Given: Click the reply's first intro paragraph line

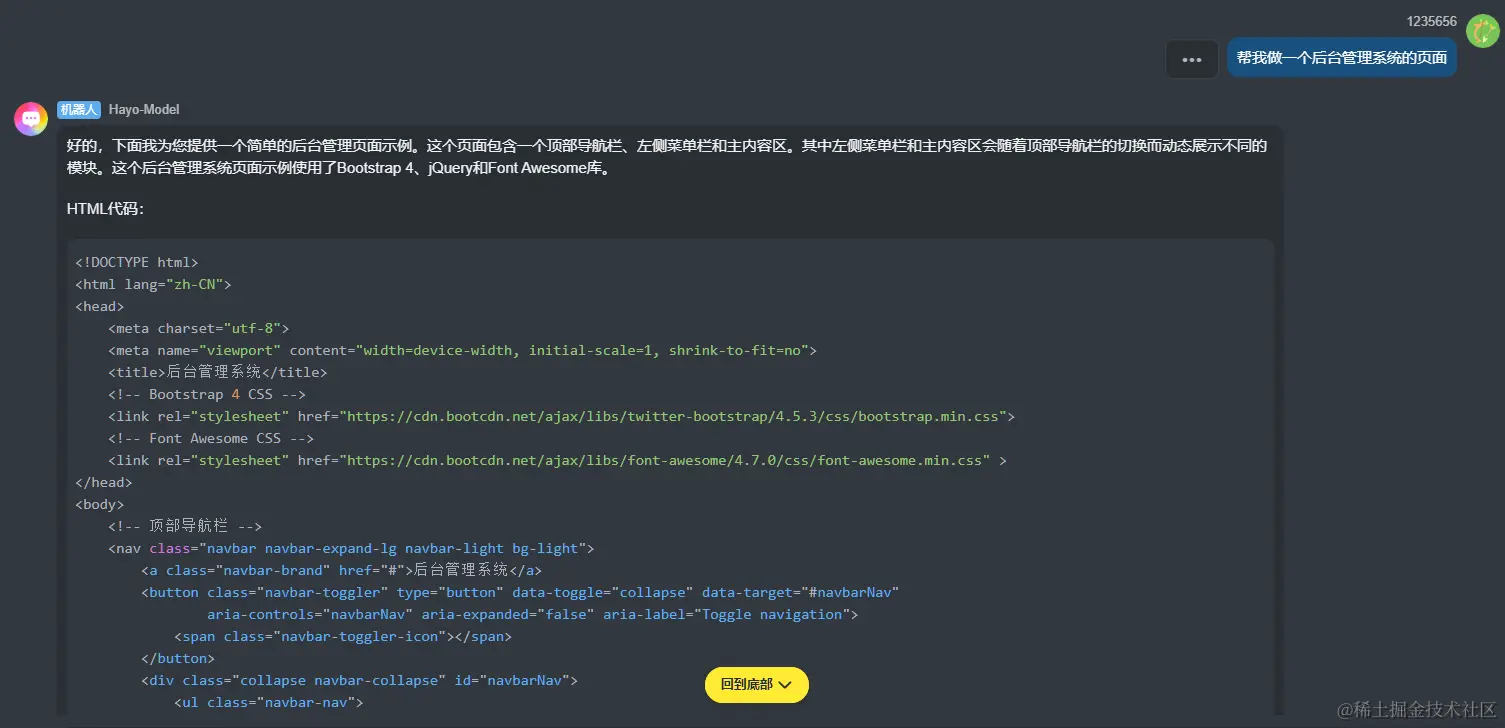Looking at the screenshot, I should point(667,146).
